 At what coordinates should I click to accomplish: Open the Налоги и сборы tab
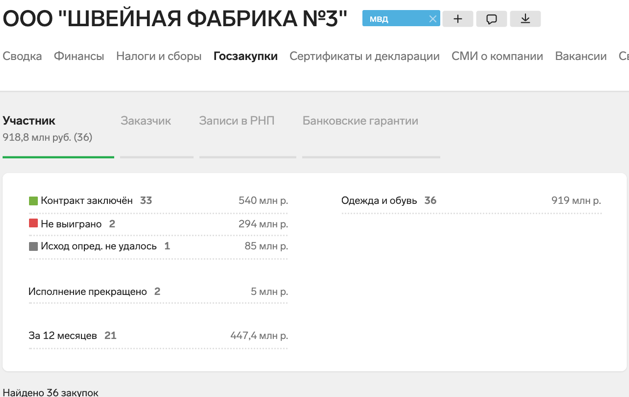[159, 56]
